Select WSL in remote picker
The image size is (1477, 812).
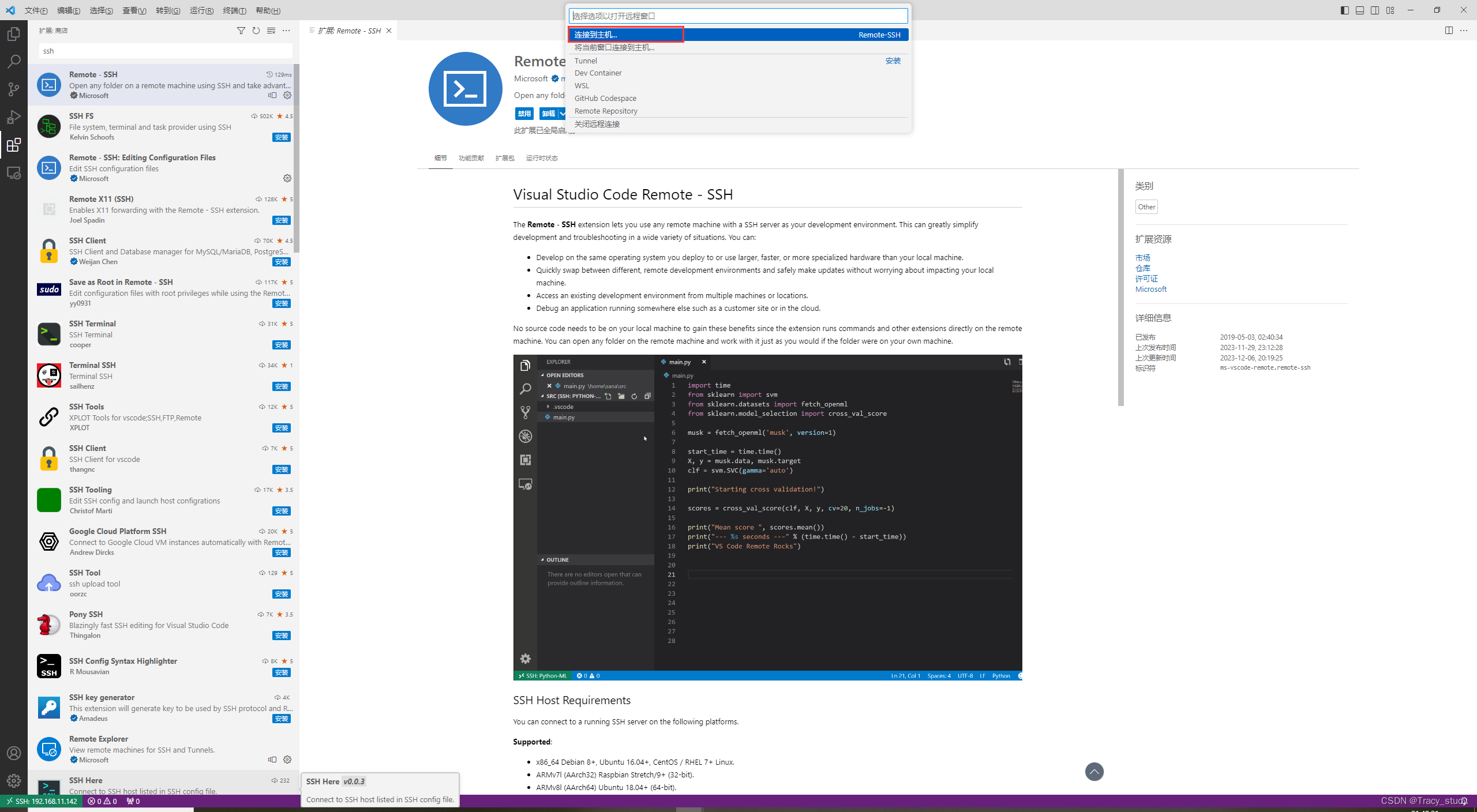tap(738, 86)
